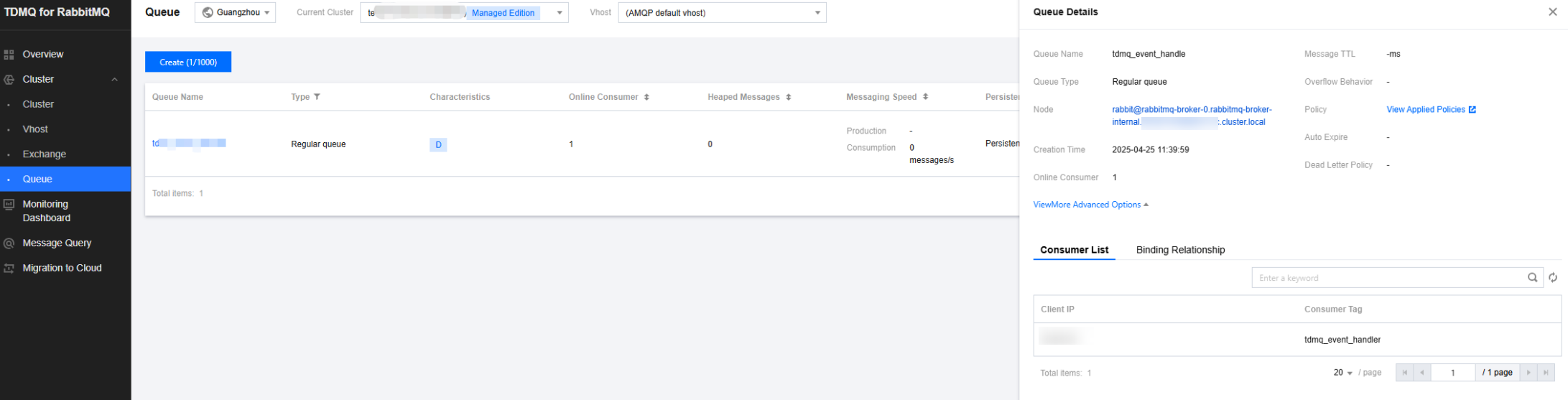Image resolution: width=1568 pixels, height=400 pixels.
Task: Go to next page of consumer list
Action: click(1528, 373)
